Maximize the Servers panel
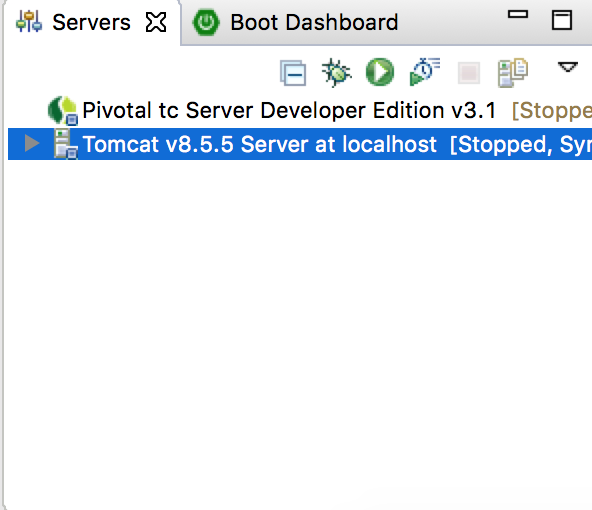Viewport: 592px width, 510px height. (x=562, y=20)
